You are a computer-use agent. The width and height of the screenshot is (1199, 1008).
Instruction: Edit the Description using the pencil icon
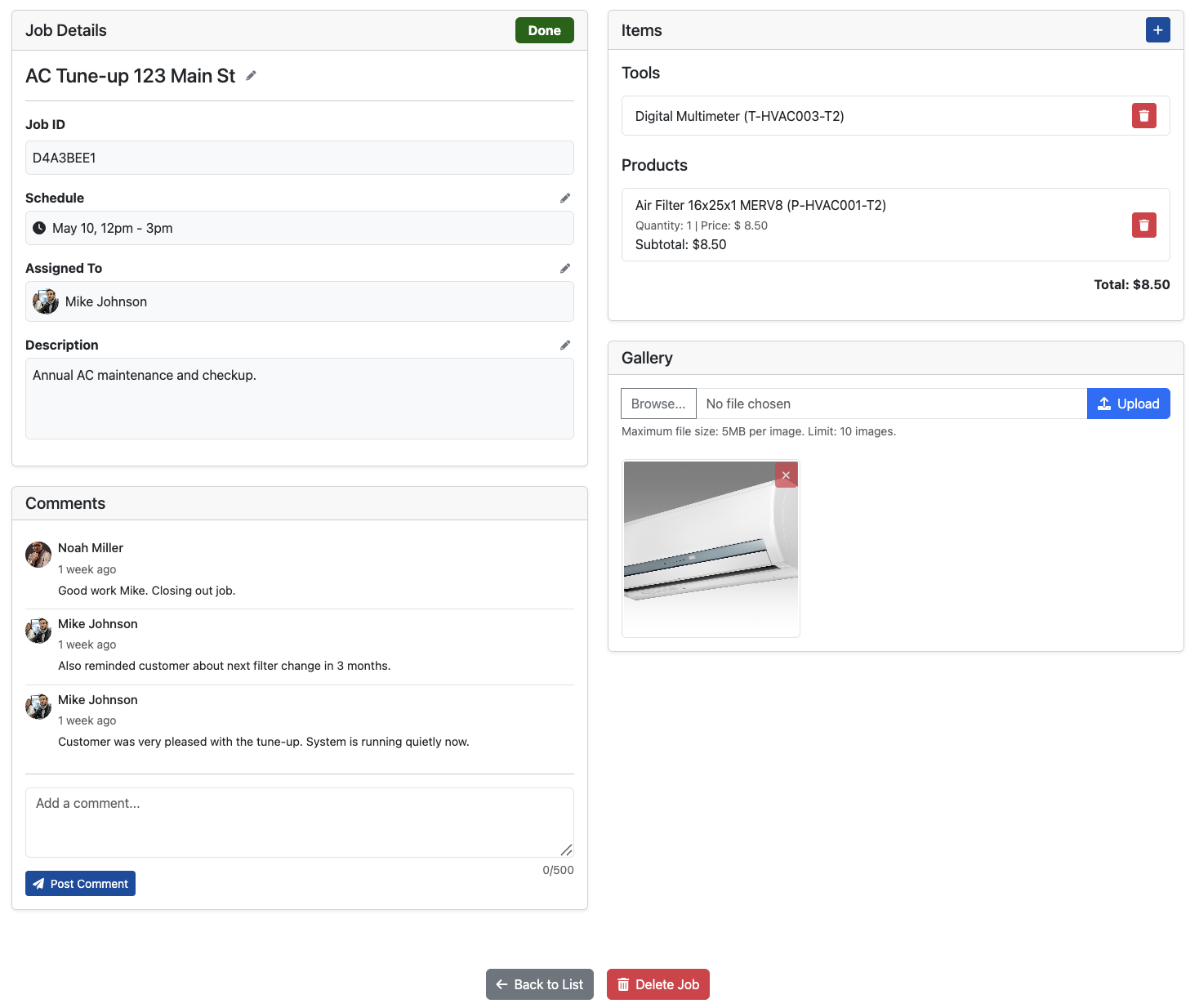click(x=565, y=345)
